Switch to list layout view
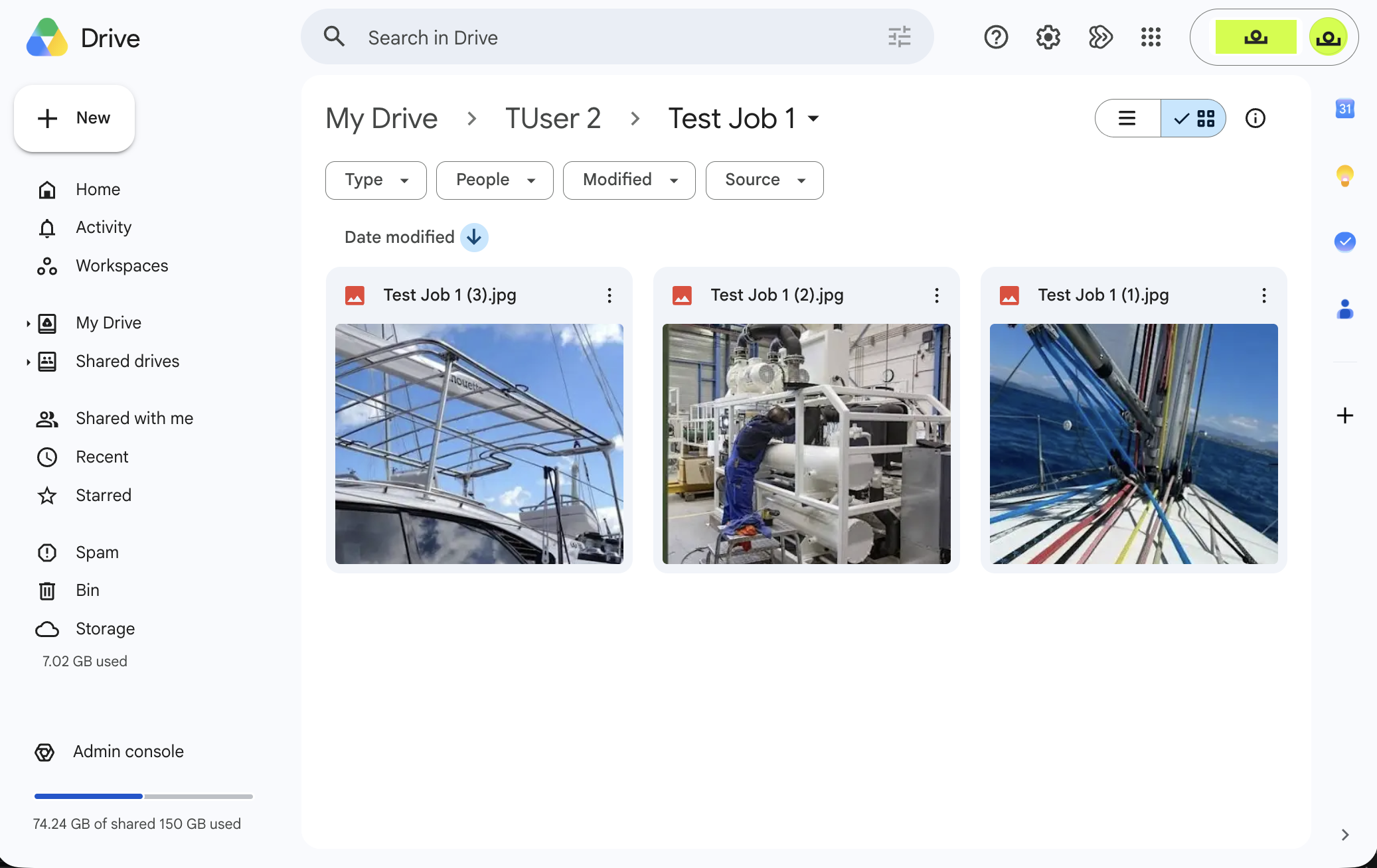The width and height of the screenshot is (1377, 868). tap(1127, 118)
